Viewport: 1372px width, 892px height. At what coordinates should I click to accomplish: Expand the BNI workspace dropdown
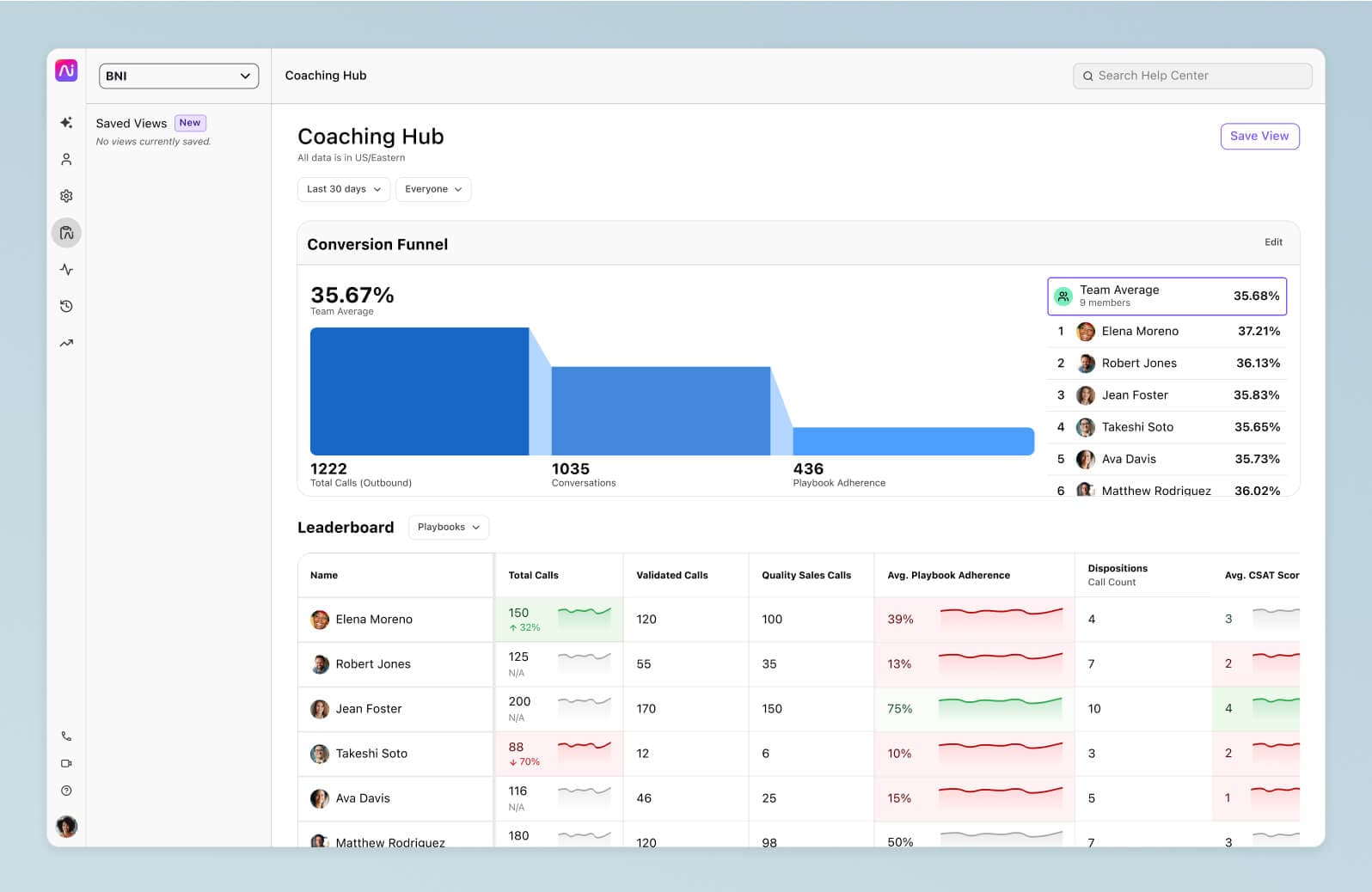[x=179, y=76]
